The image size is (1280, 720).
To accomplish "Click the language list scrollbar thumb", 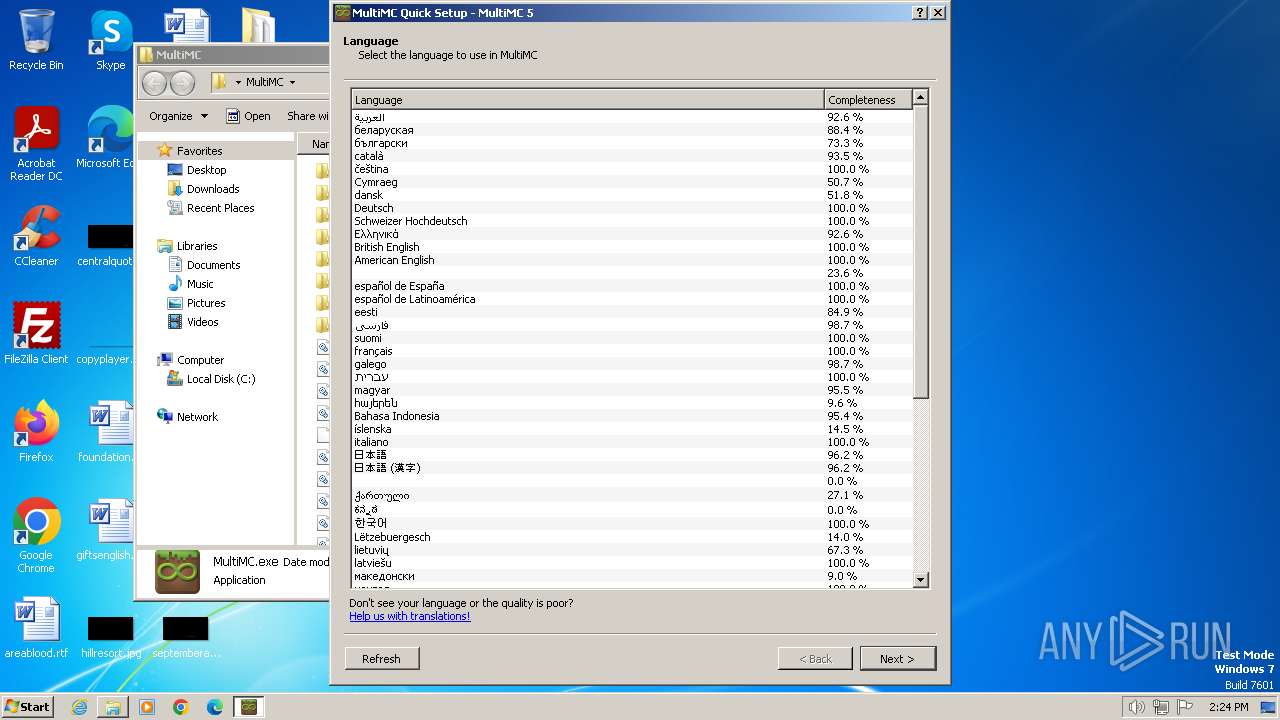I will pyautogui.click(x=921, y=252).
